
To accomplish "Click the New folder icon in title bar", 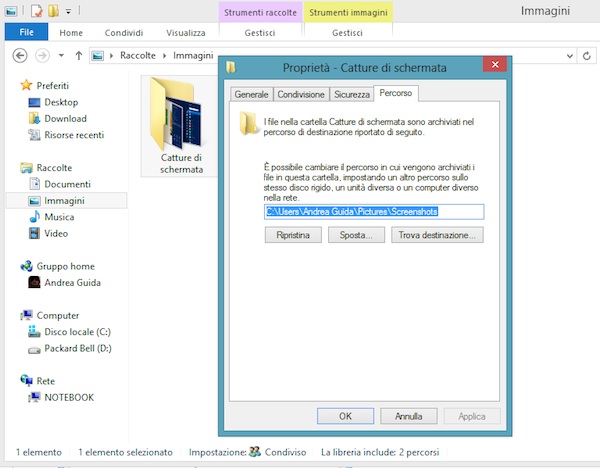I will coord(53,12).
